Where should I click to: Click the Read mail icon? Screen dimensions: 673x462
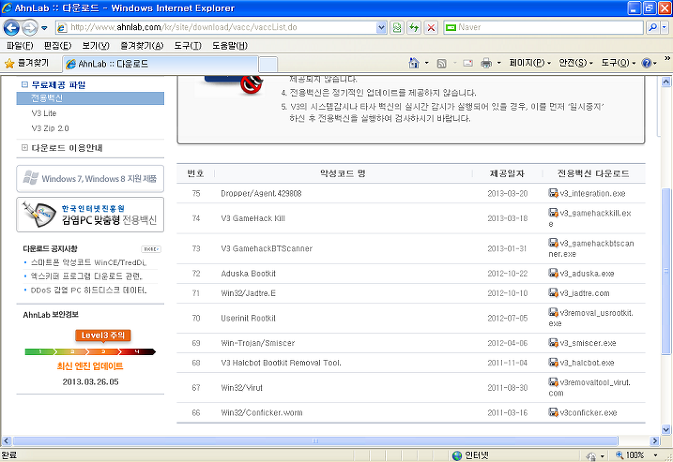(x=468, y=64)
